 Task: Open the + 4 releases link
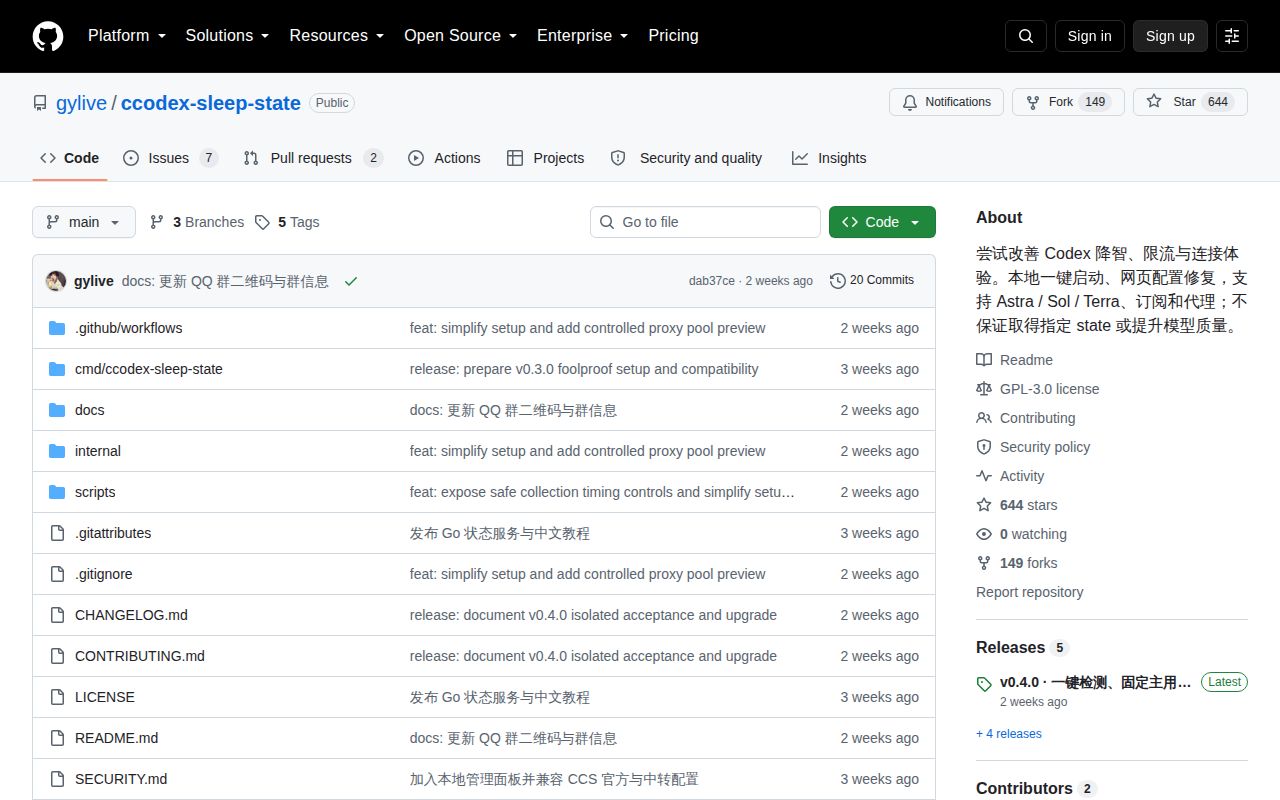point(1009,734)
